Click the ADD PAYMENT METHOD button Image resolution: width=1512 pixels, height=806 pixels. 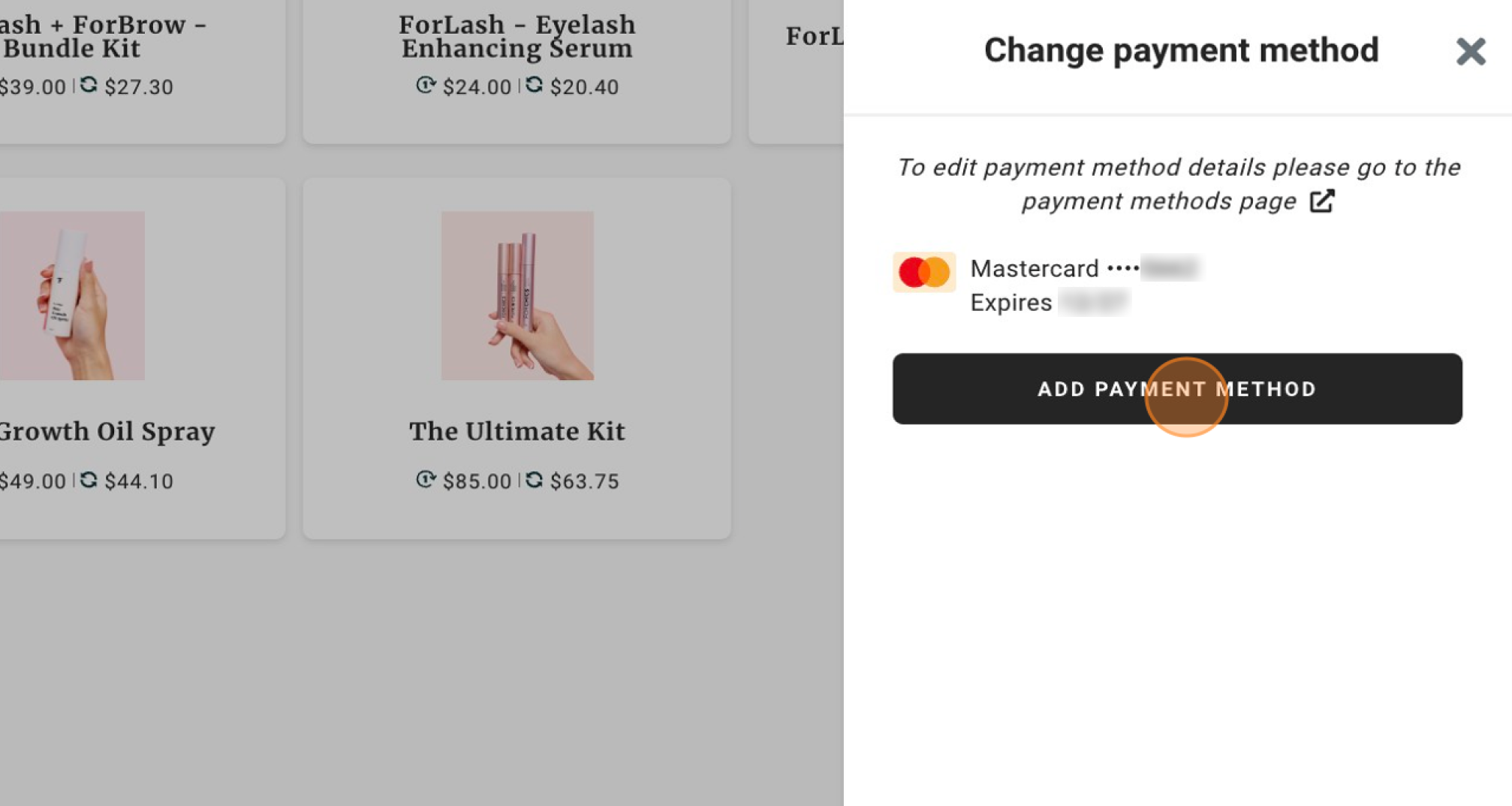pyautogui.click(x=1176, y=388)
